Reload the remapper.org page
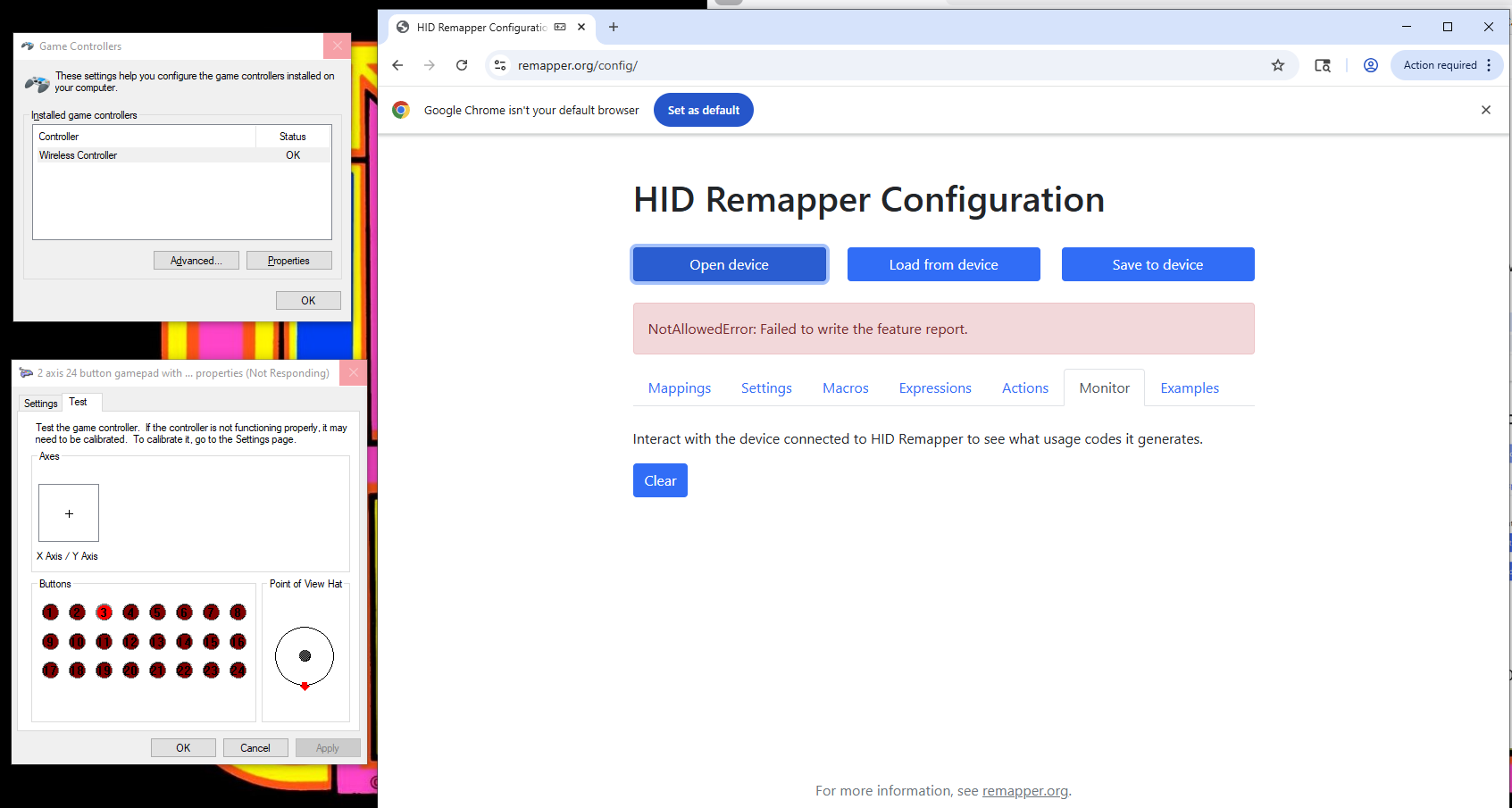 (x=462, y=65)
